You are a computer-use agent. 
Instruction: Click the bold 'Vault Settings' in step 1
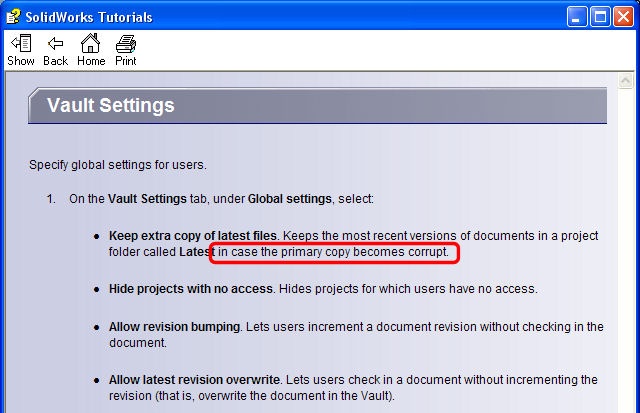pyautogui.click(x=147, y=199)
